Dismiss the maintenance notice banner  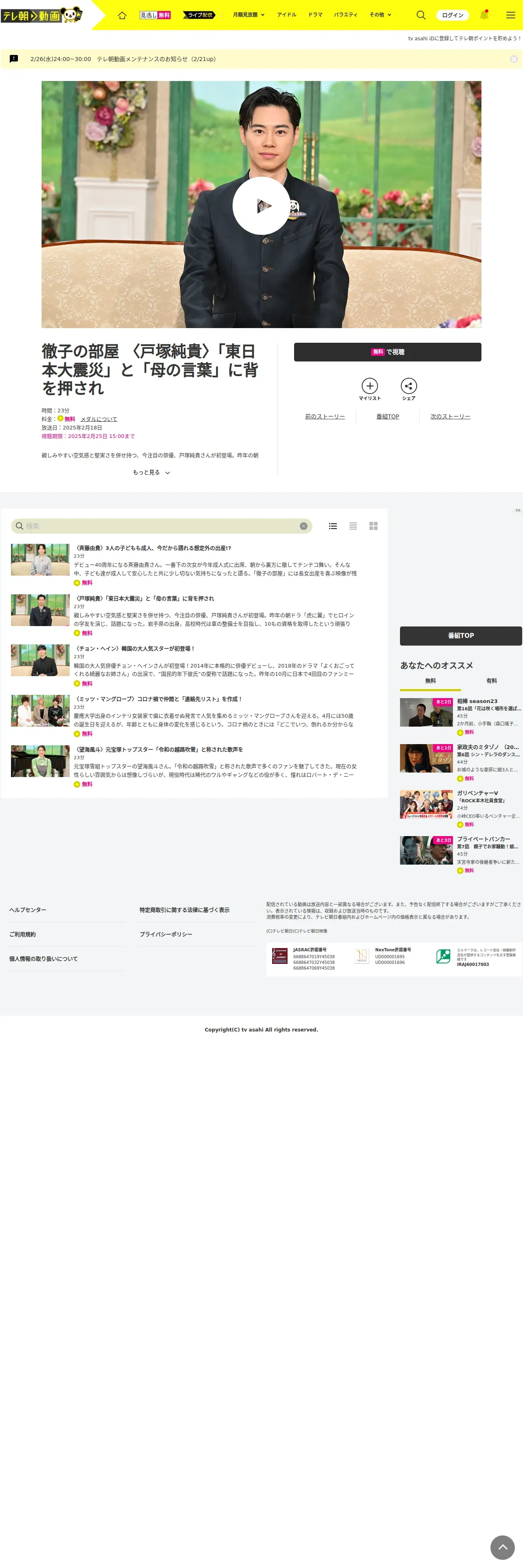[514, 59]
